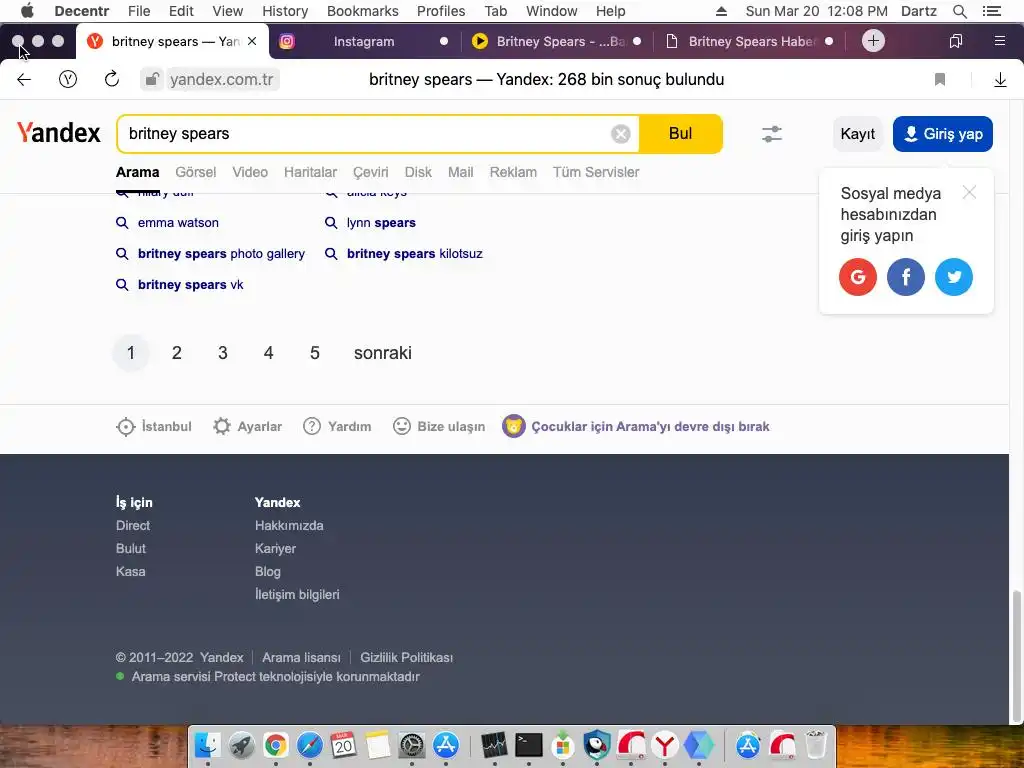1024x768 pixels.
Task: Open the Hakkımızda footer link
Action: [289, 526]
